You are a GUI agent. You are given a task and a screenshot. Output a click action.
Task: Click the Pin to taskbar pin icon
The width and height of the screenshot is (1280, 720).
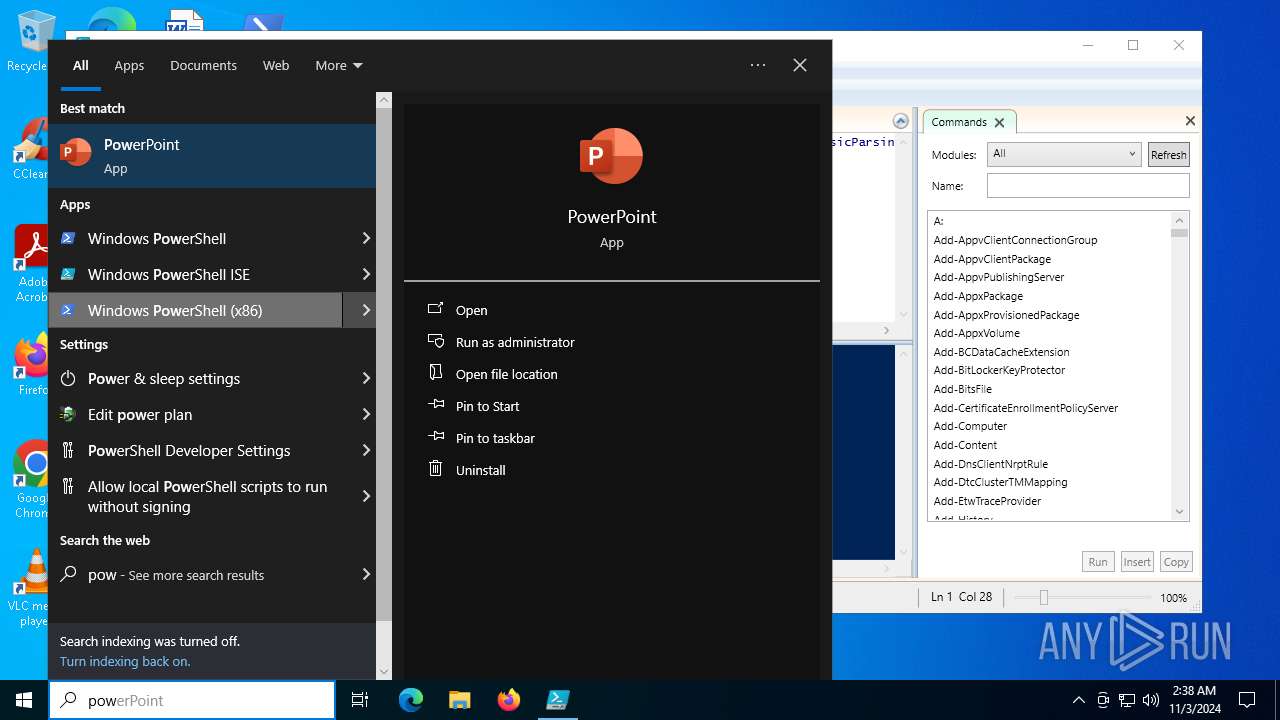pos(435,437)
